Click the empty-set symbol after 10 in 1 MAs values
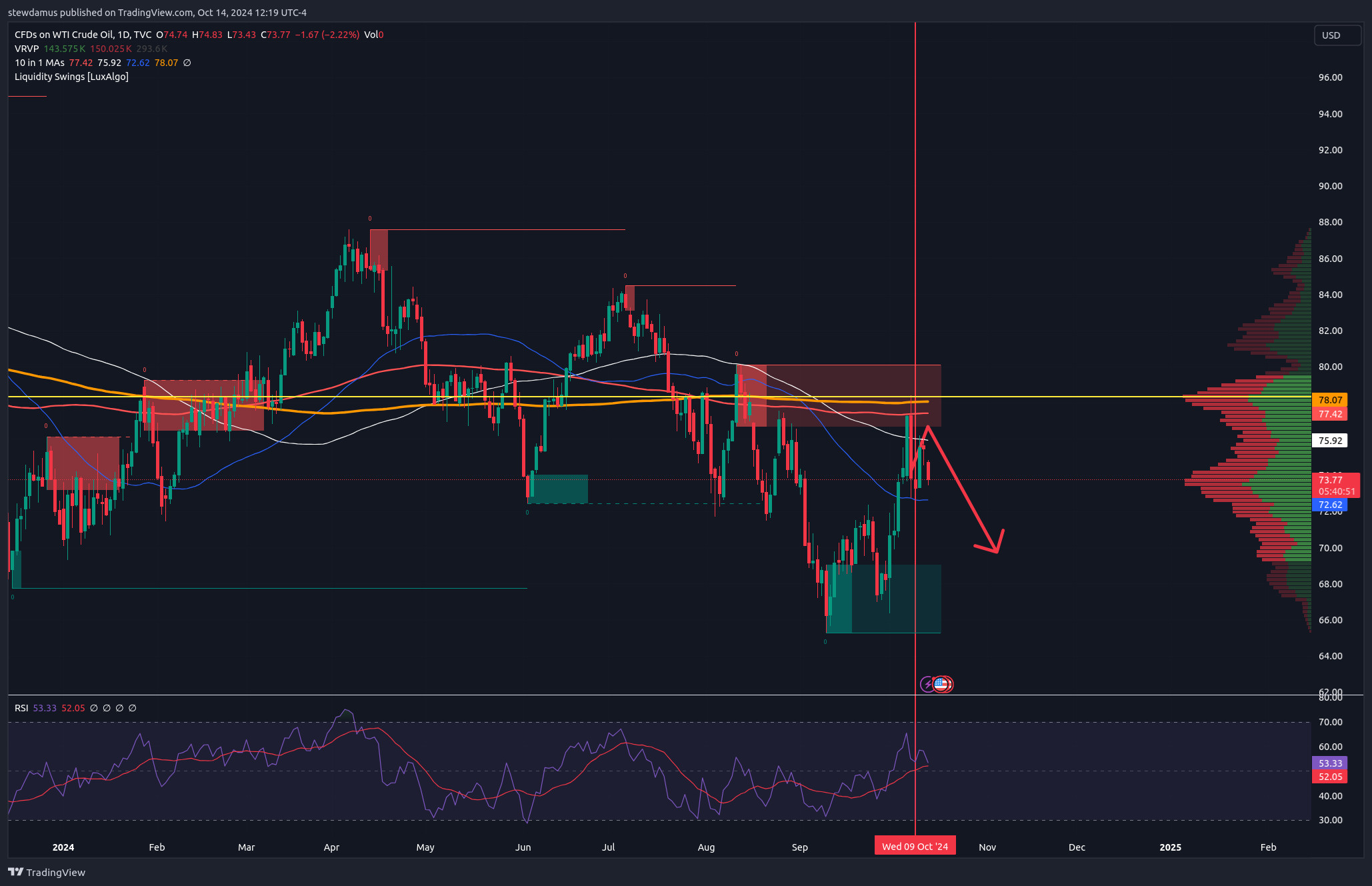Image resolution: width=1372 pixels, height=886 pixels. click(187, 63)
